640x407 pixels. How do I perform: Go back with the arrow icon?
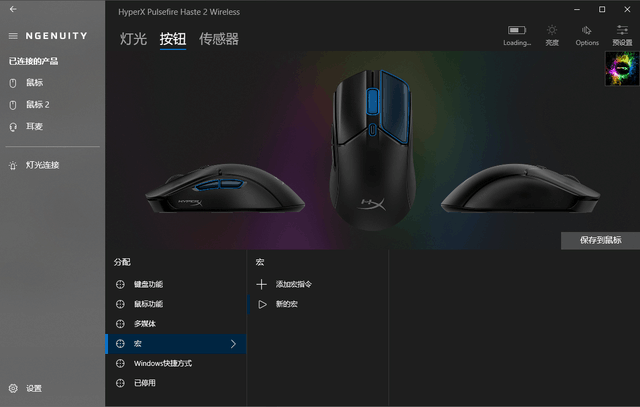(x=13, y=9)
